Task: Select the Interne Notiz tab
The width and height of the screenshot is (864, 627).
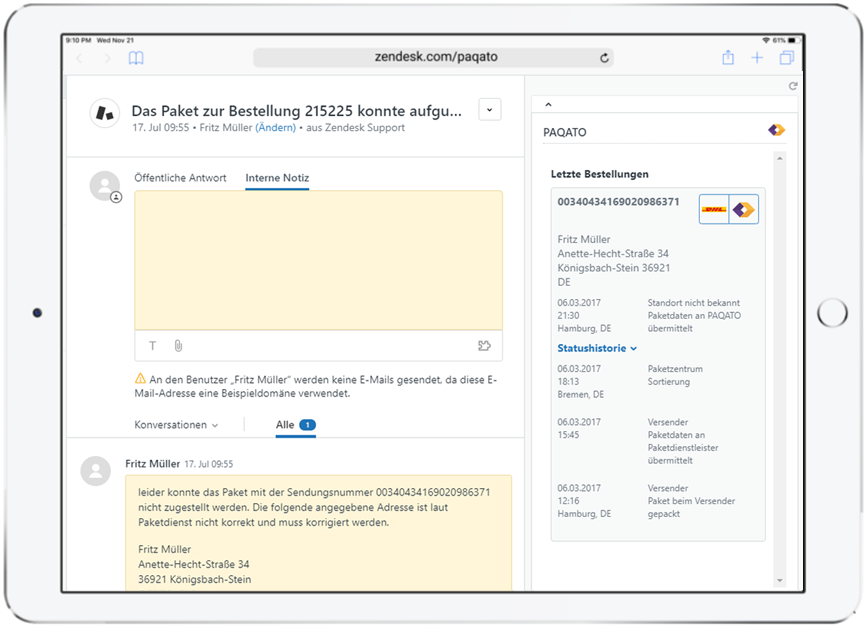Action: (277, 178)
